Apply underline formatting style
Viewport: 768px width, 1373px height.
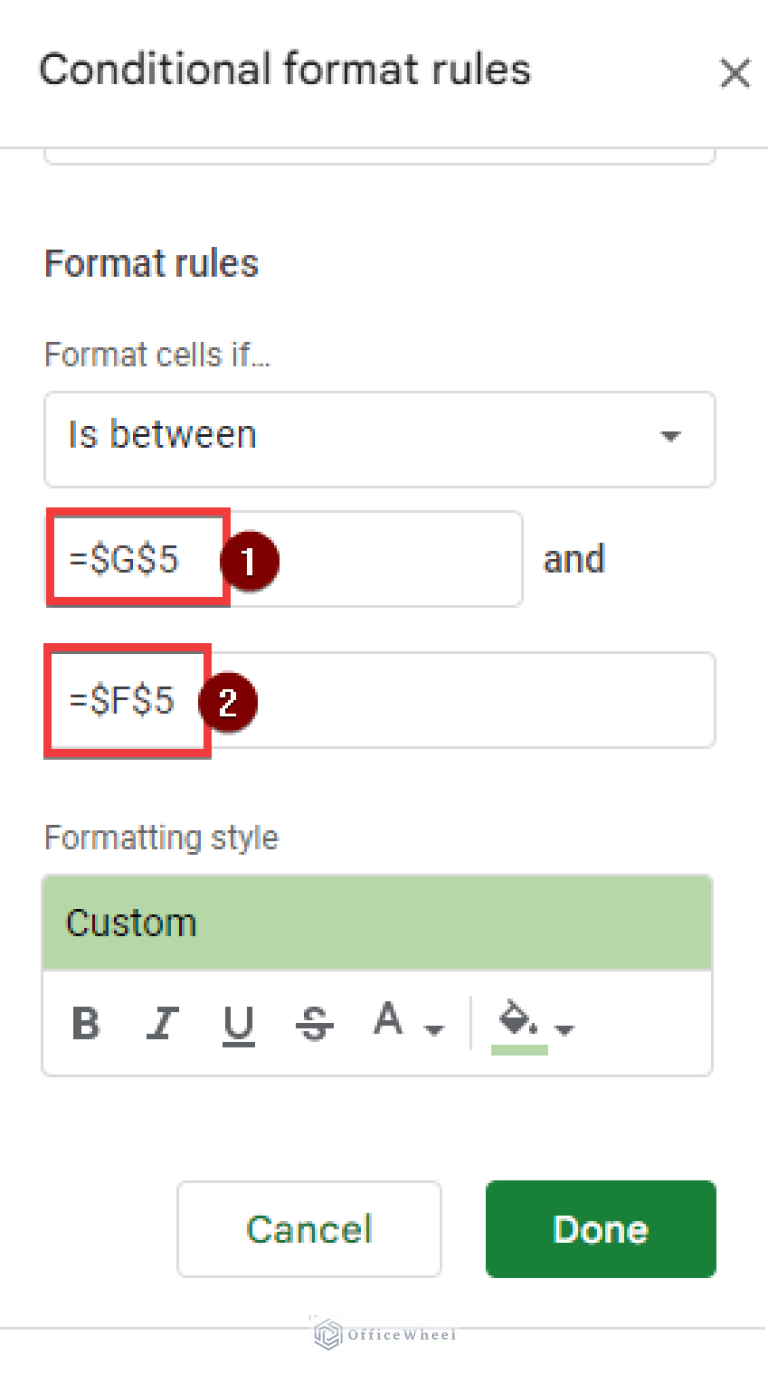click(238, 1024)
